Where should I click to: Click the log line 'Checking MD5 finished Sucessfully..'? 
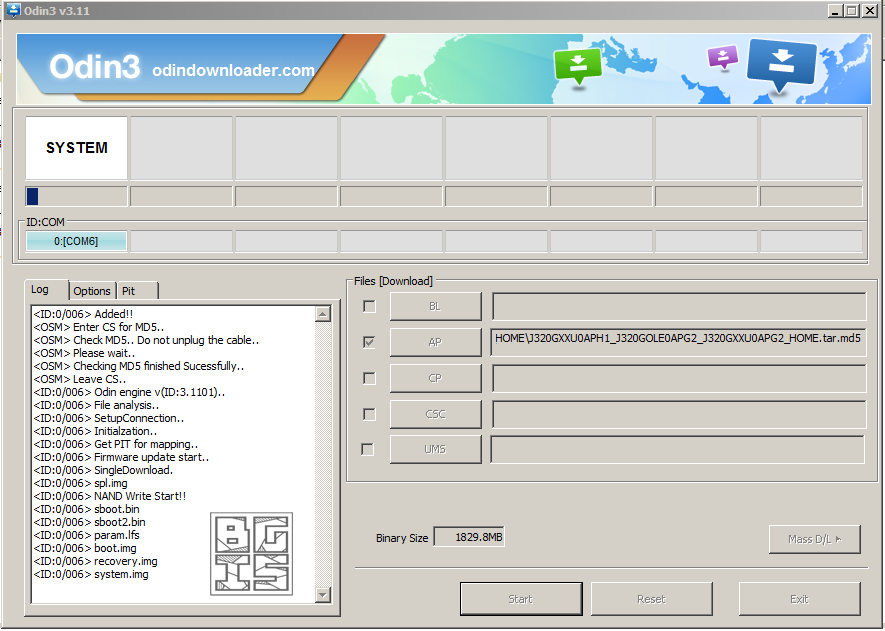139,366
